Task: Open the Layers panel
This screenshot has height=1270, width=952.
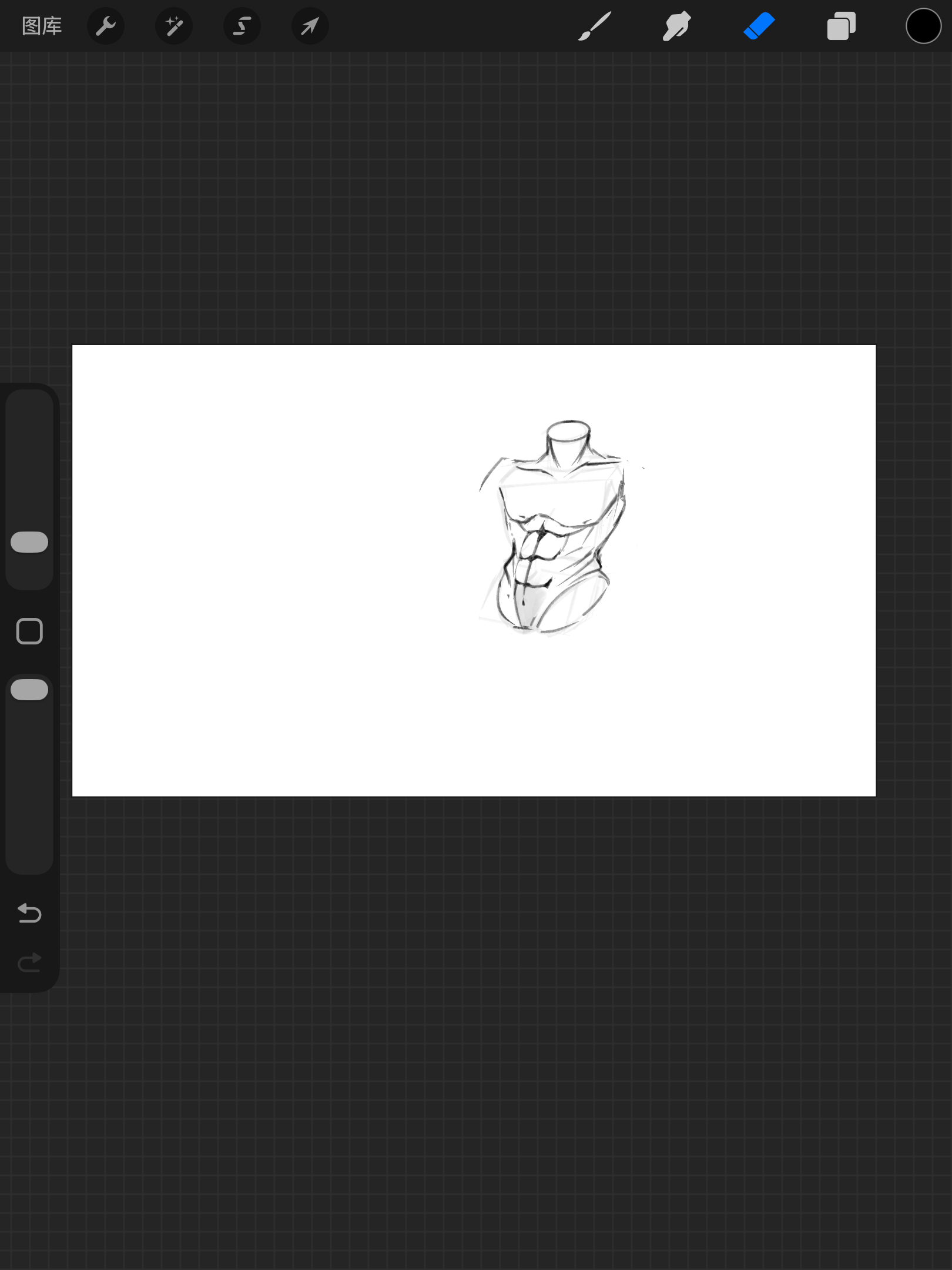Action: coord(842,26)
